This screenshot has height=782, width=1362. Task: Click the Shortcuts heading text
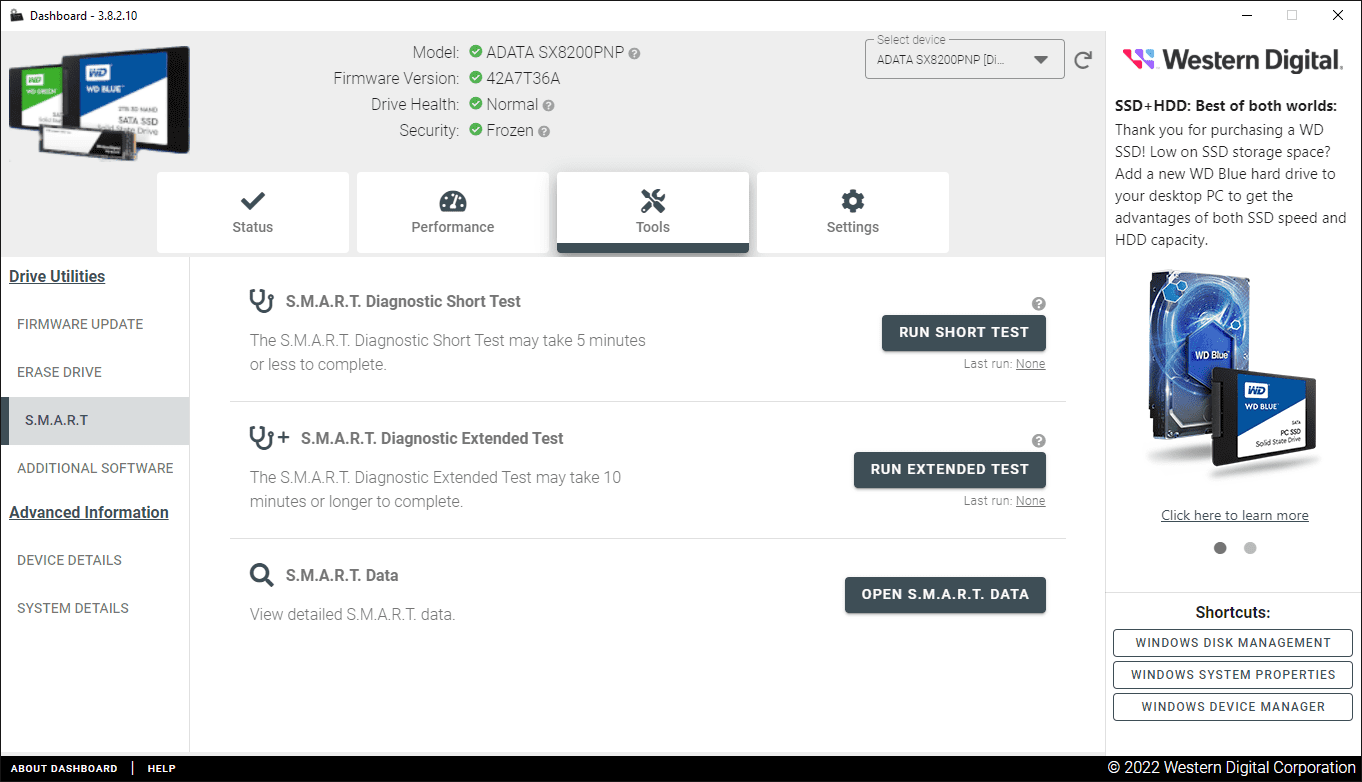point(1233,613)
